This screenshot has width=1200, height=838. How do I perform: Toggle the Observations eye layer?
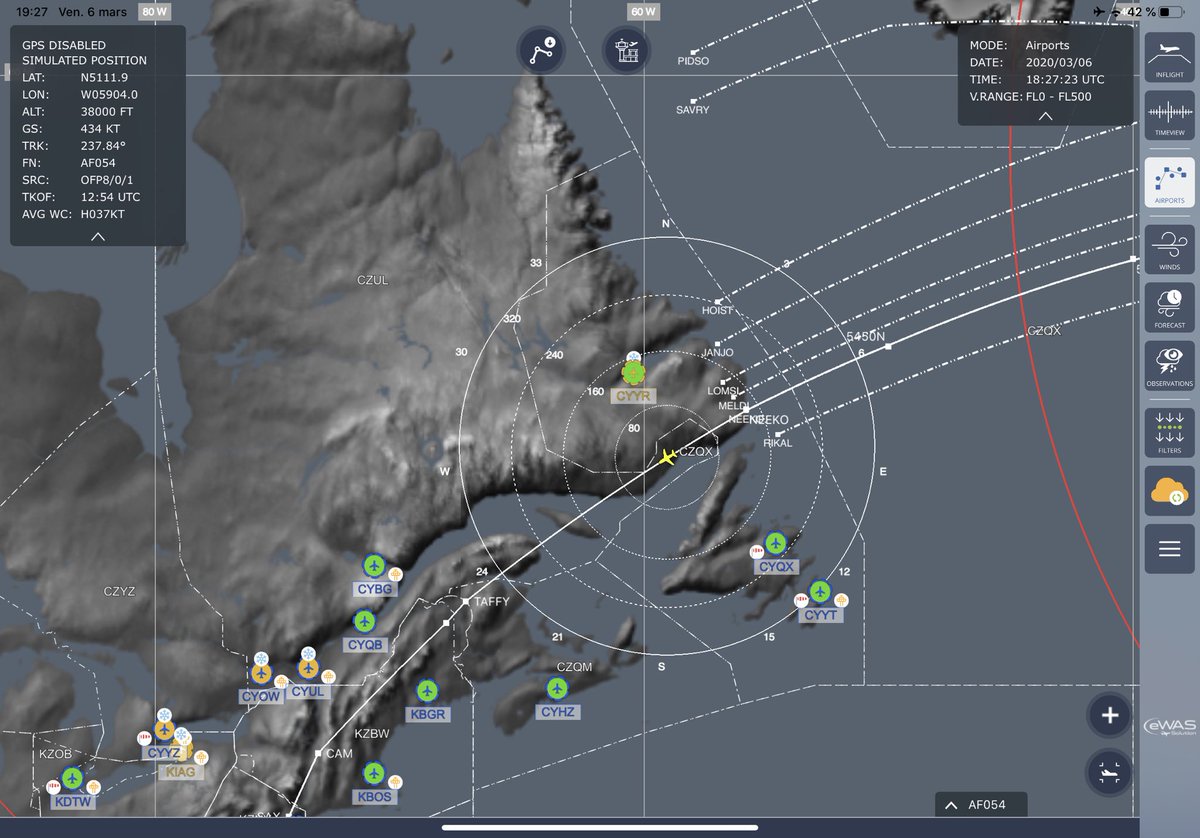pyautogui.click(x=1169, y=366)
